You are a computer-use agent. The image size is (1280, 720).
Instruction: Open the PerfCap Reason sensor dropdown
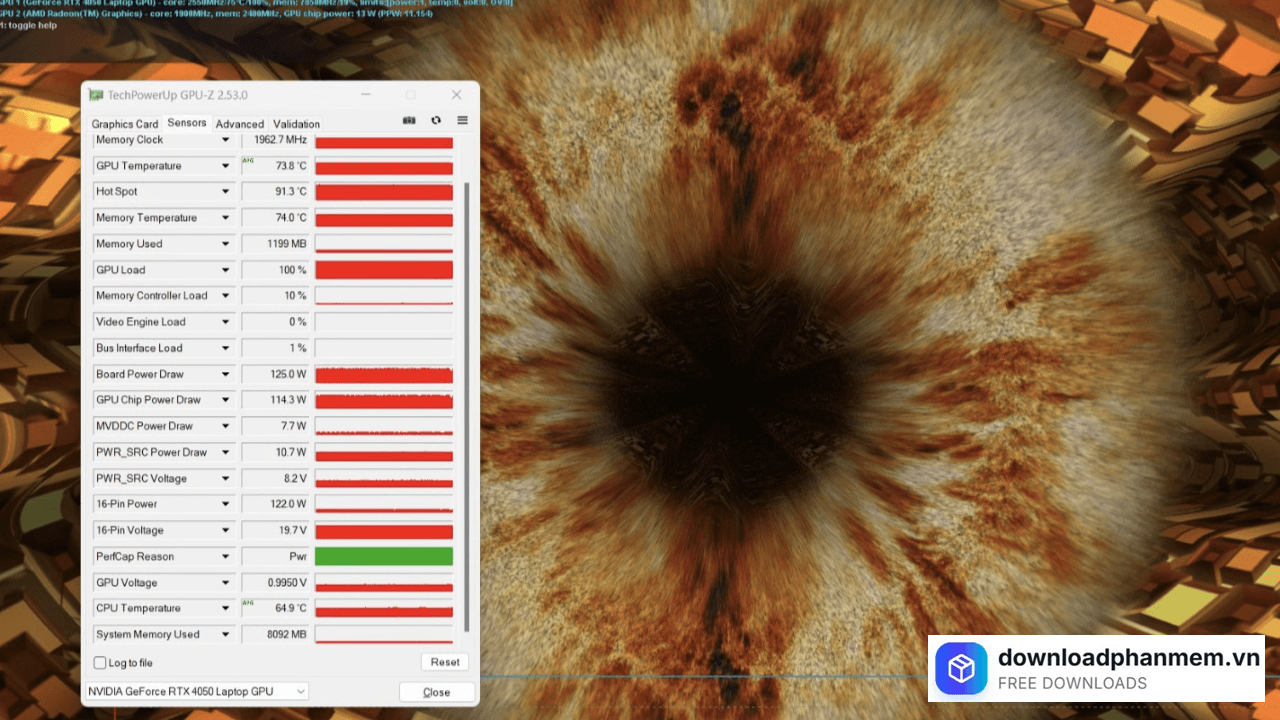click(225, 557)
